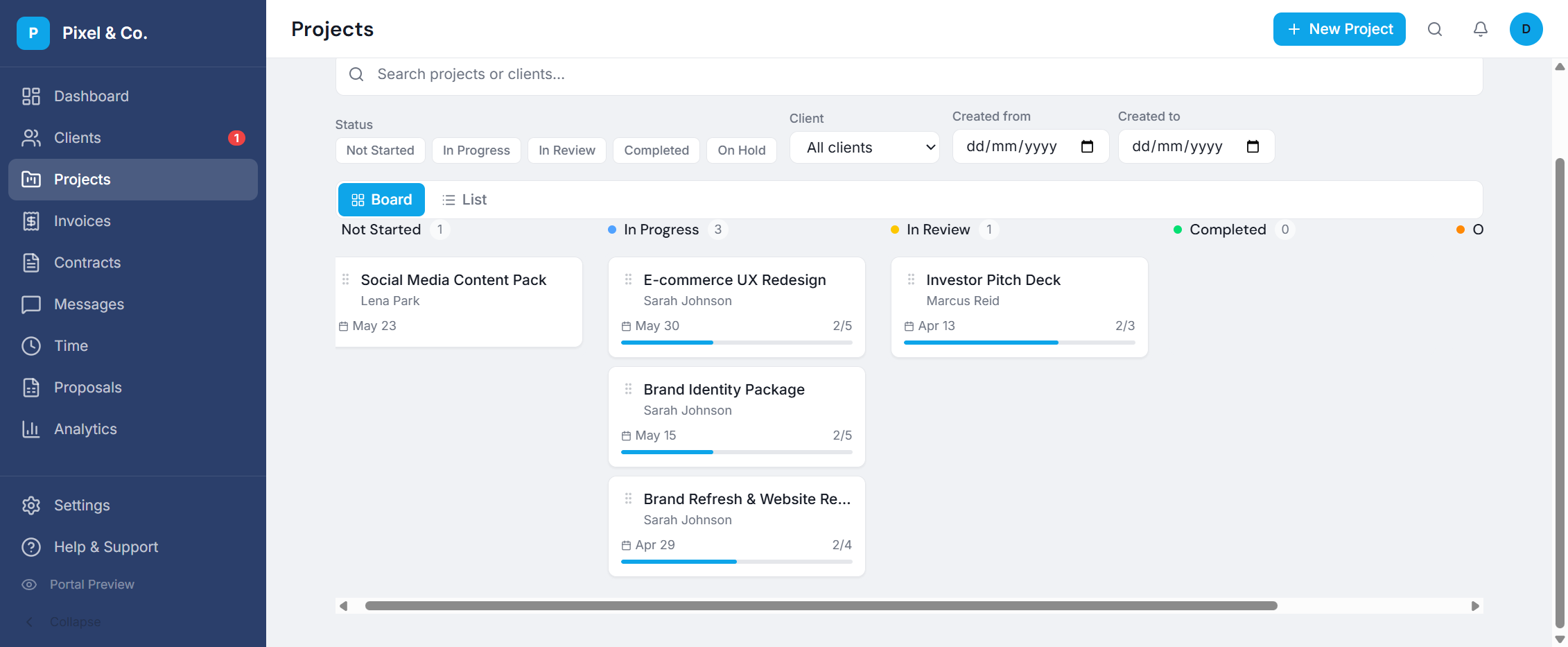
Task: Click the Created to date field
Action: pyautogui.click(x=1196, y=146)
